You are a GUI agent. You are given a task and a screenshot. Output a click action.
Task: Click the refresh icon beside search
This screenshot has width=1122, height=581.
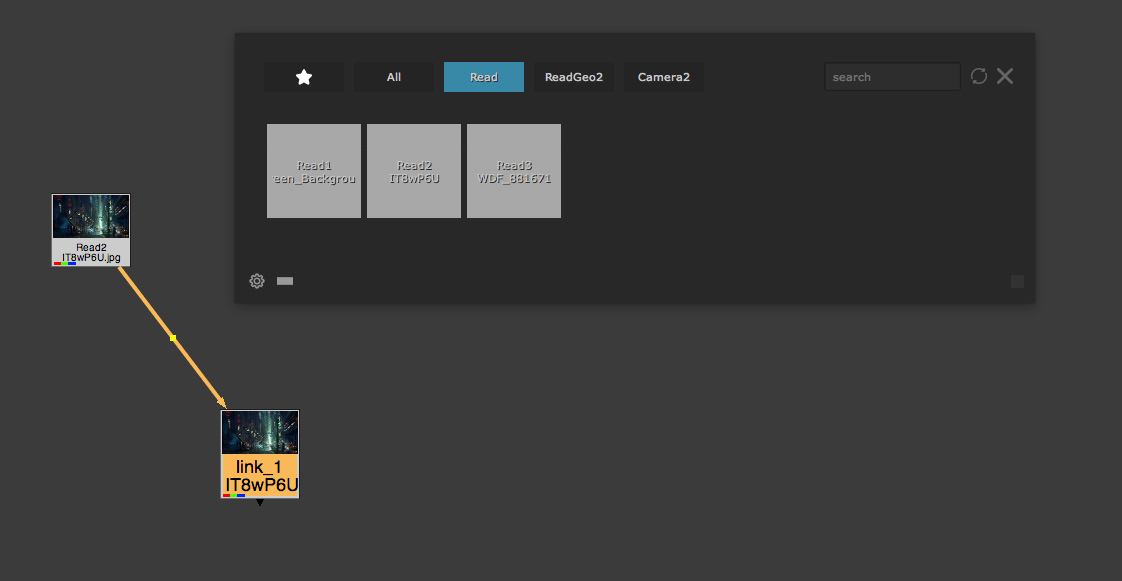[x=979, y=76]
